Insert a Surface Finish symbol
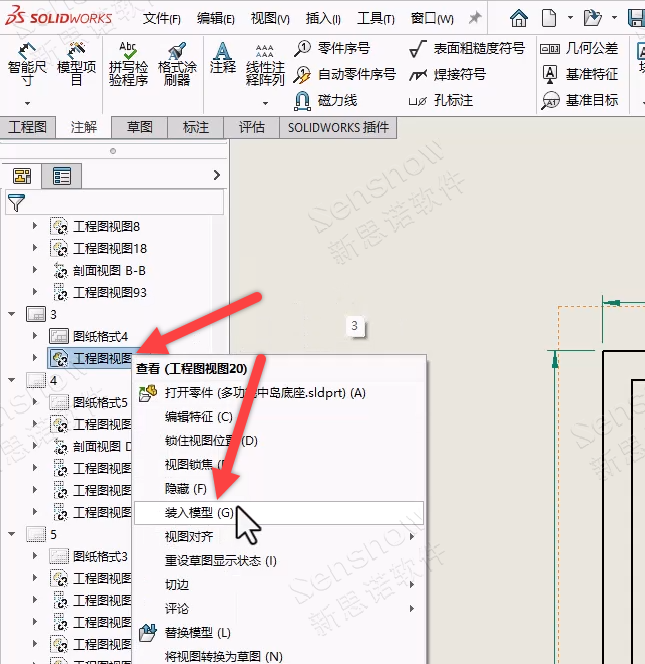 466,48
